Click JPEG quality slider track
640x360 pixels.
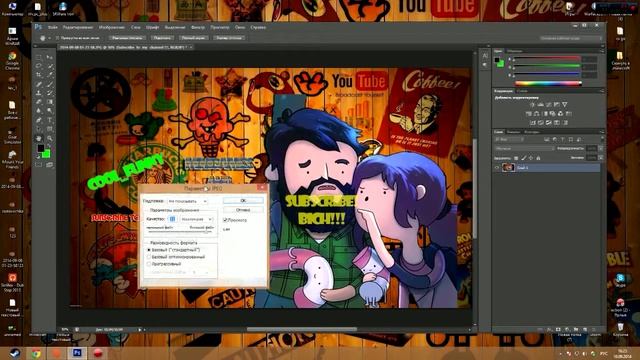(x=180, y=231)
